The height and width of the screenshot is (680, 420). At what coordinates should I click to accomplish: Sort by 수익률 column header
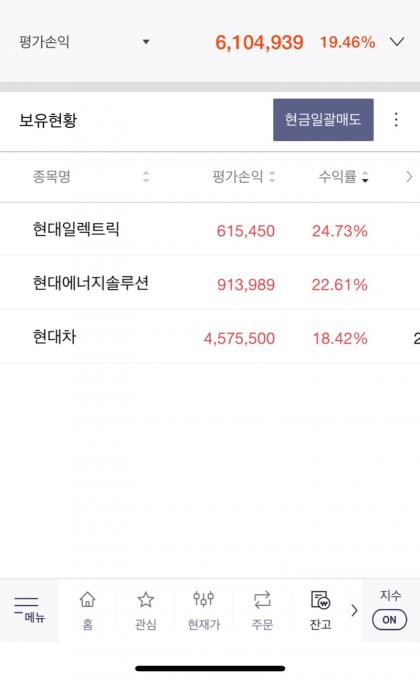(x=343, y=177)
